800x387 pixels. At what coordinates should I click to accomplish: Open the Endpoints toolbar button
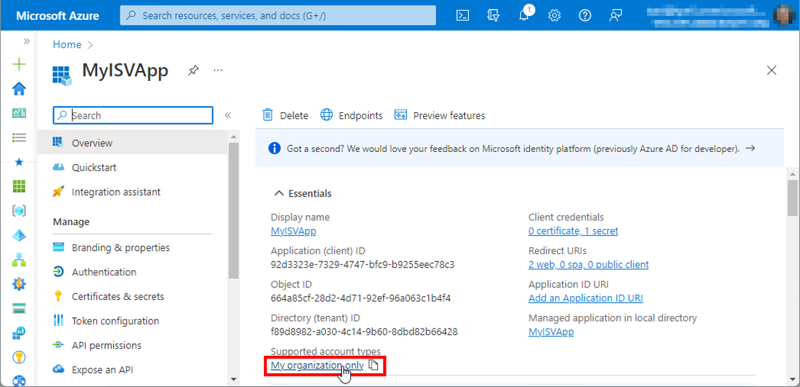tap(352, 115)
